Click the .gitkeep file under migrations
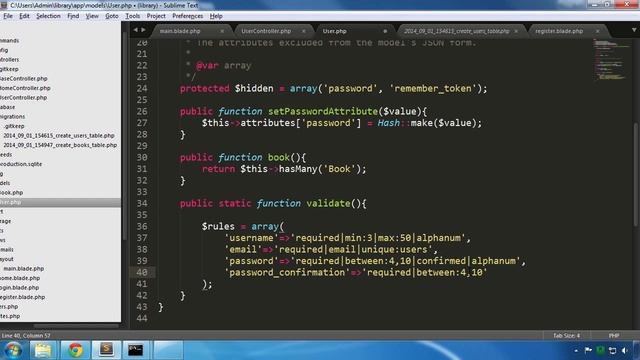 click(14, 126)
